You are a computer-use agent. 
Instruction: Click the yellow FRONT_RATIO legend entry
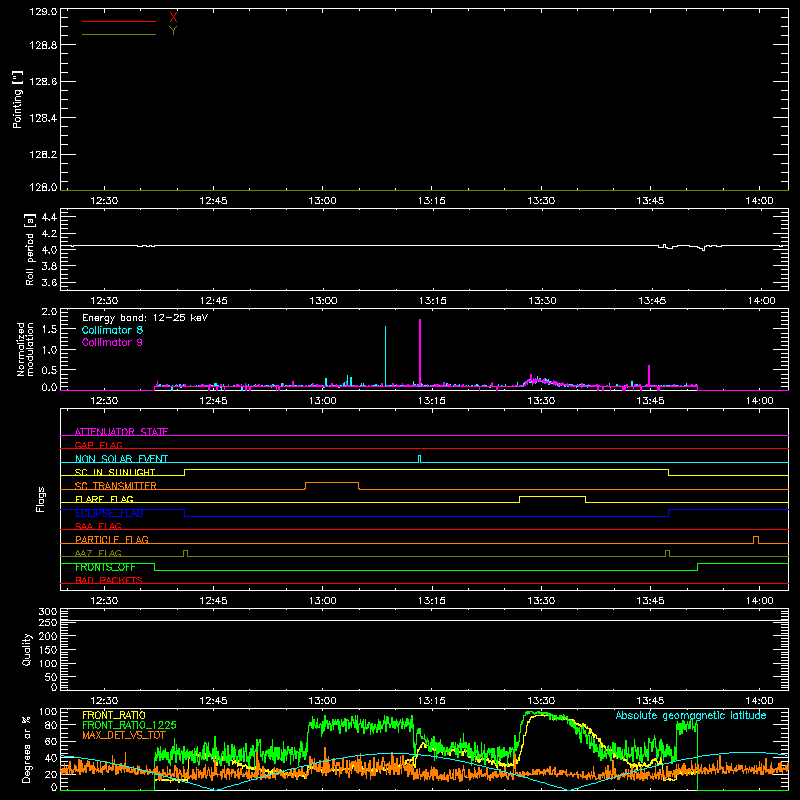click(114, 715)
